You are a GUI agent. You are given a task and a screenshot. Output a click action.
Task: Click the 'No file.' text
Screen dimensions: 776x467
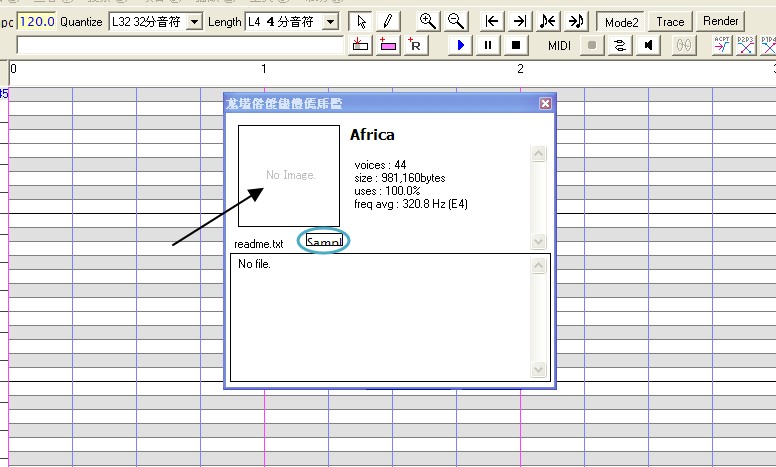254,264
